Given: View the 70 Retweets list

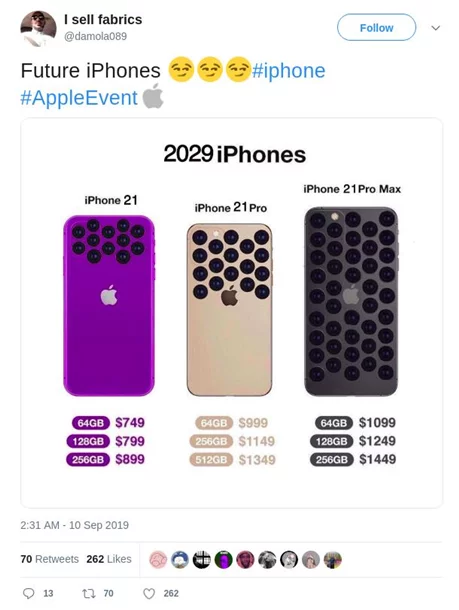Looking at the screenshot, I should coord(49,559).
